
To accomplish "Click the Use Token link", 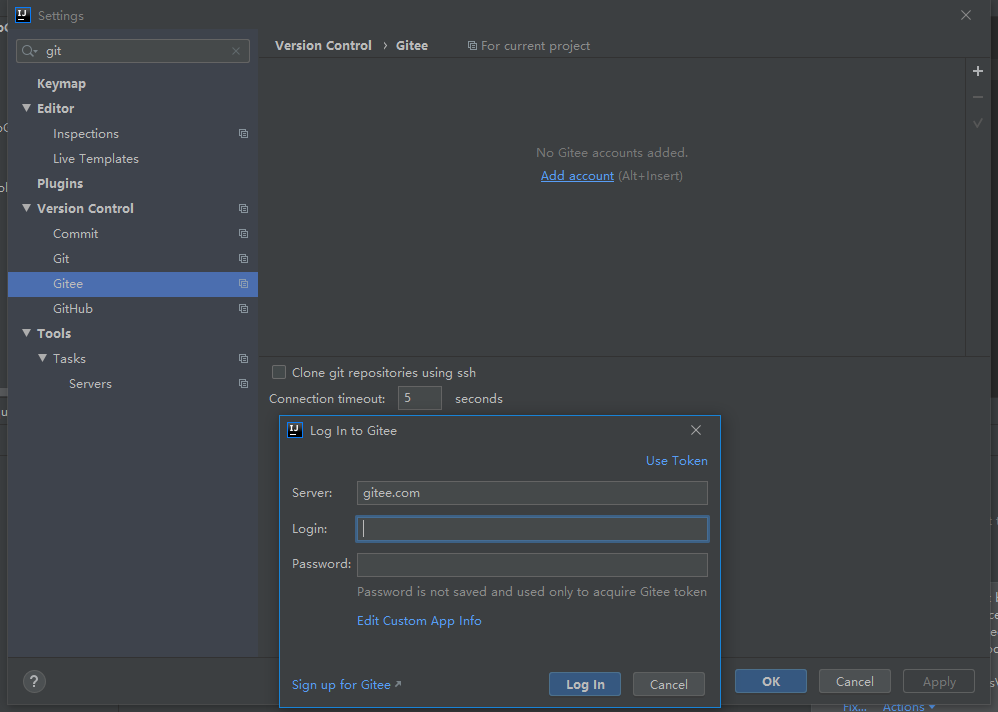I will tap(676, 461).
